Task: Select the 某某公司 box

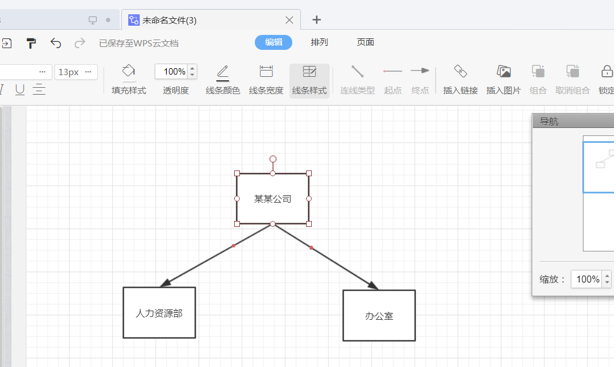Action: pos(273,199)
